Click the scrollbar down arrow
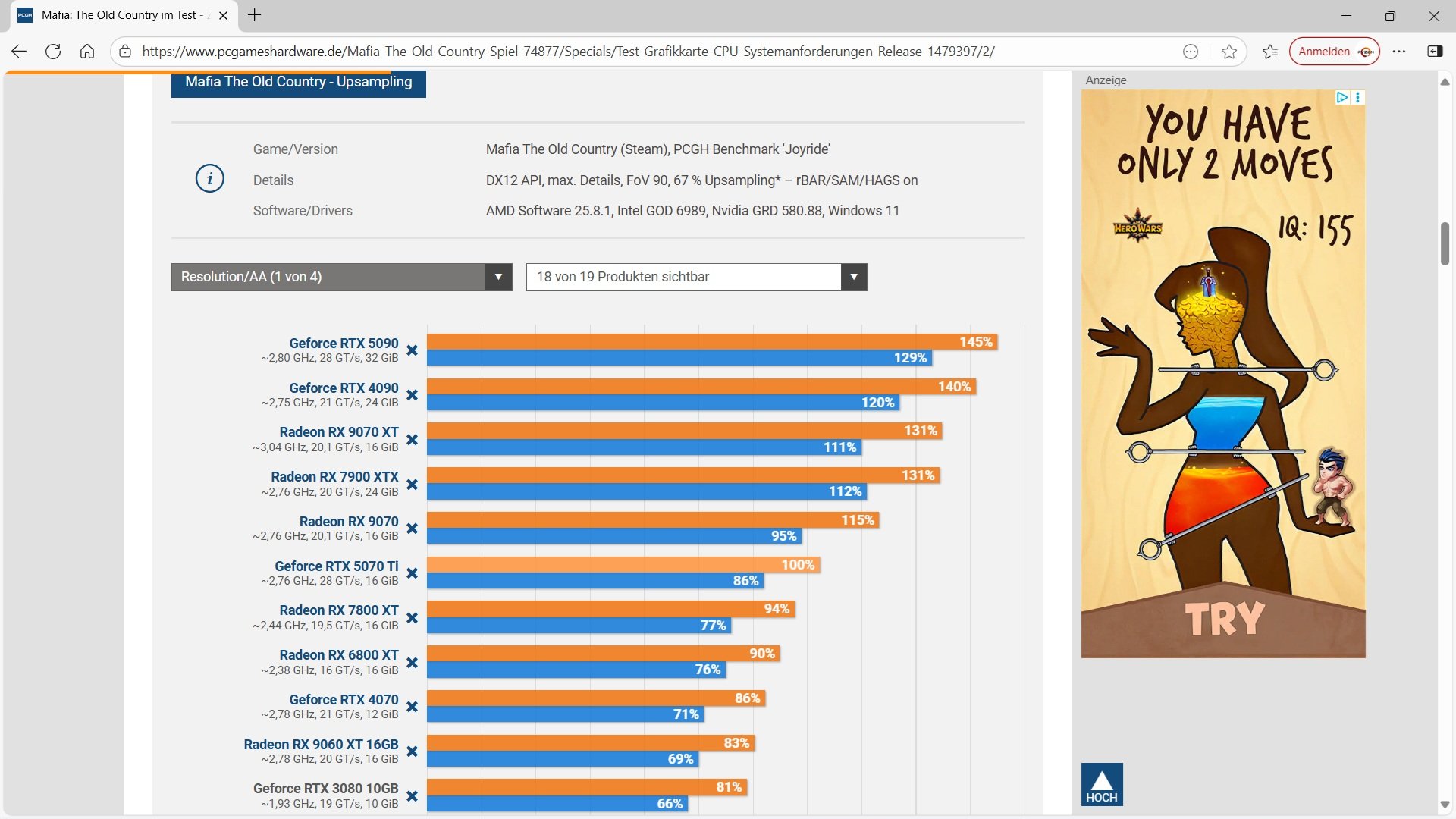Screen dimensions: 1456x819 [x=1445, y=805]
